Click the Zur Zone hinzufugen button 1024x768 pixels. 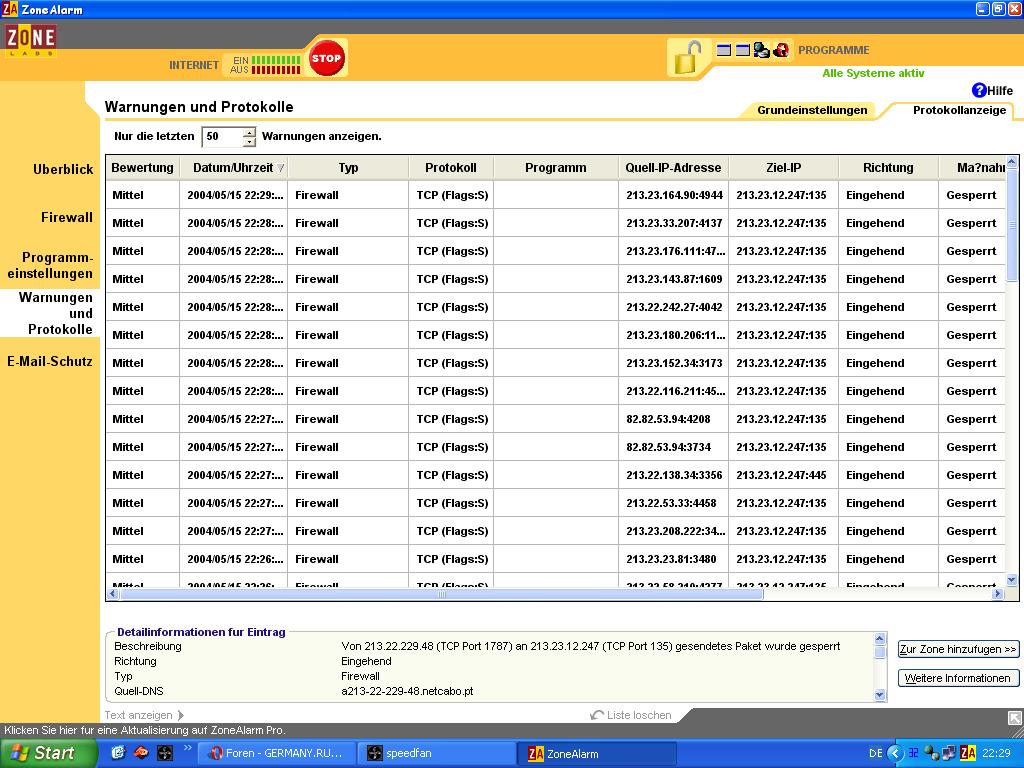click(958, 649)
